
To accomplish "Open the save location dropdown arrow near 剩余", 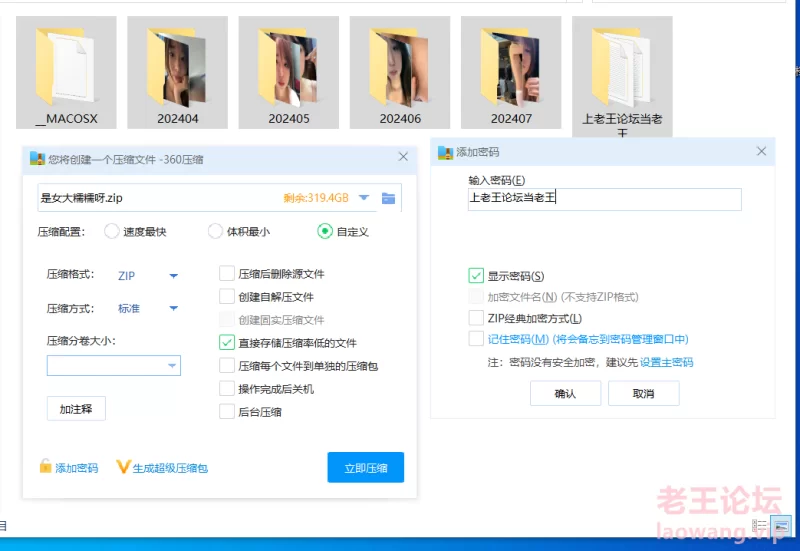I will [364, 197].
